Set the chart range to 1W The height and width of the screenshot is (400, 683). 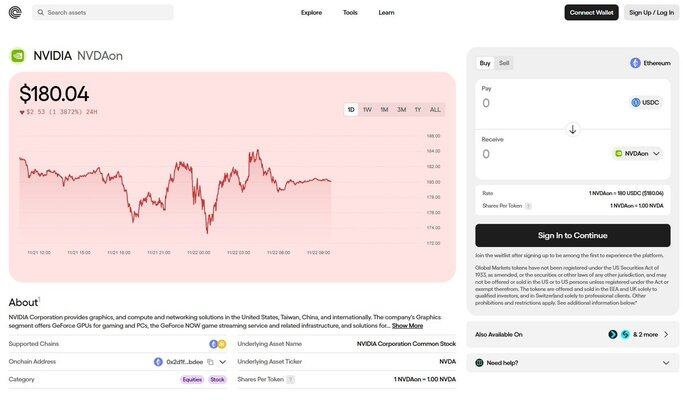[367, 109]
